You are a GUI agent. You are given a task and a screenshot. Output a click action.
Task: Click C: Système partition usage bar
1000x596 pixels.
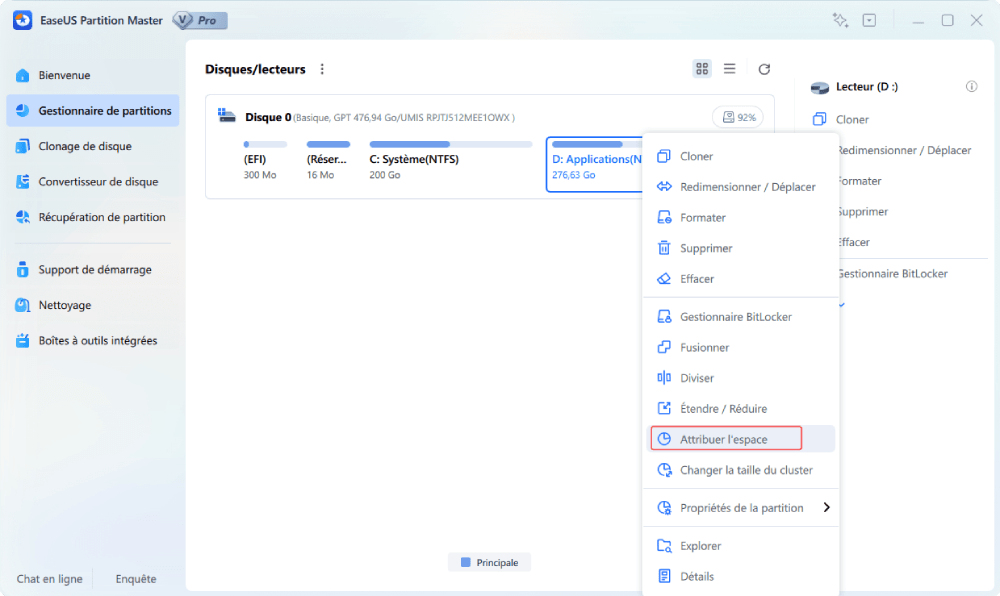450,145
